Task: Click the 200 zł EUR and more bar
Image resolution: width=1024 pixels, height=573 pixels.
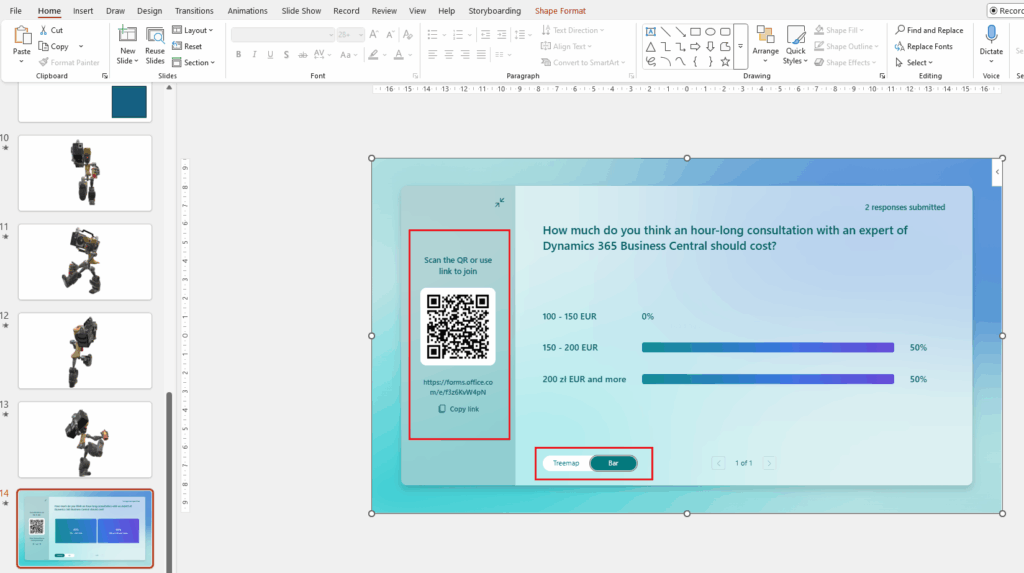Action: point(768,379)
